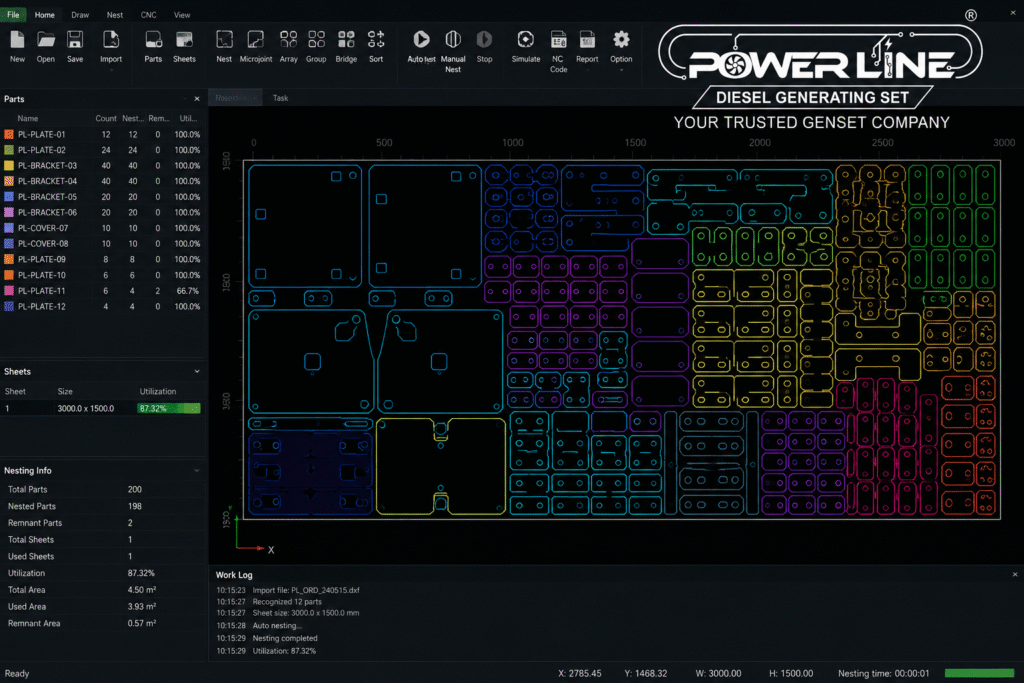Stop the nesting process
Image resolution: width=1024 pixels, height=683 pixels.
click(x=484, y=40)
